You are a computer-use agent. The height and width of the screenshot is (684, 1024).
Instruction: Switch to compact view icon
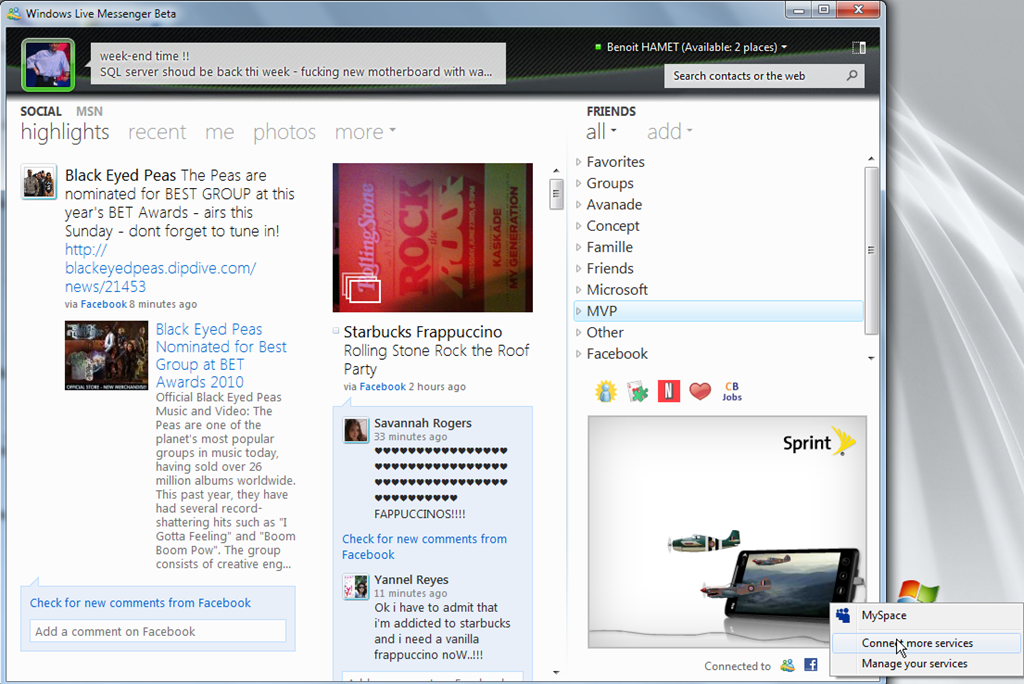pyautogui.click(x=859, y=48)
